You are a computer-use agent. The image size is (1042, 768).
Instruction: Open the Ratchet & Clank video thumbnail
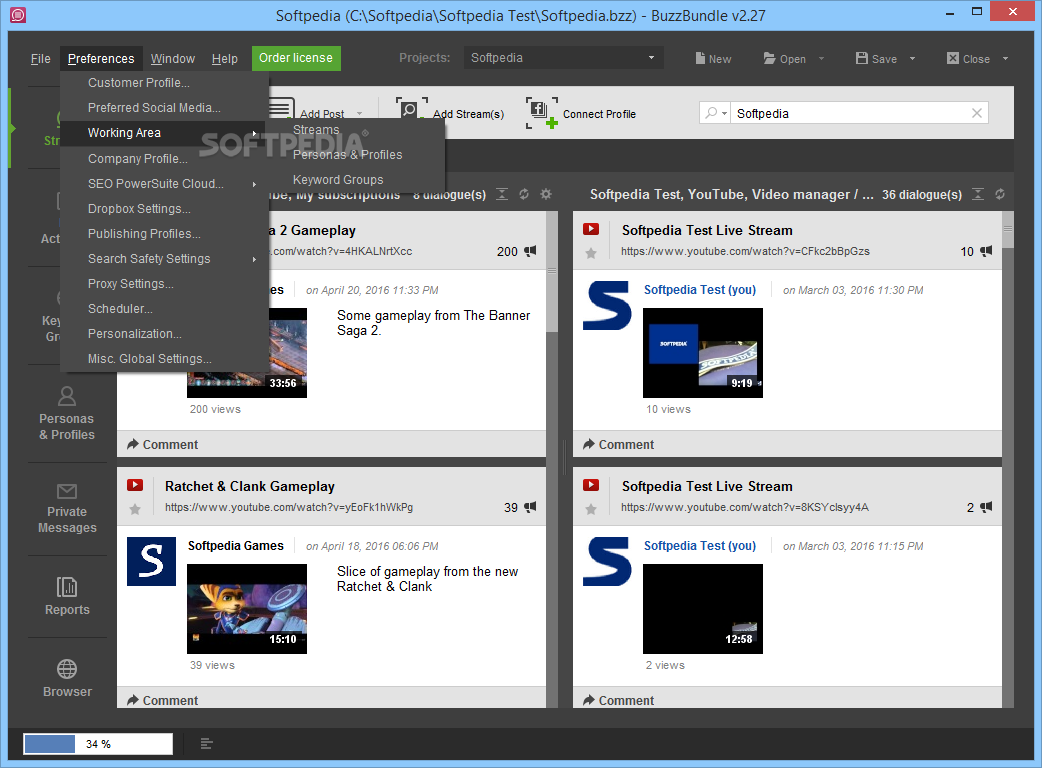(247, 609)
